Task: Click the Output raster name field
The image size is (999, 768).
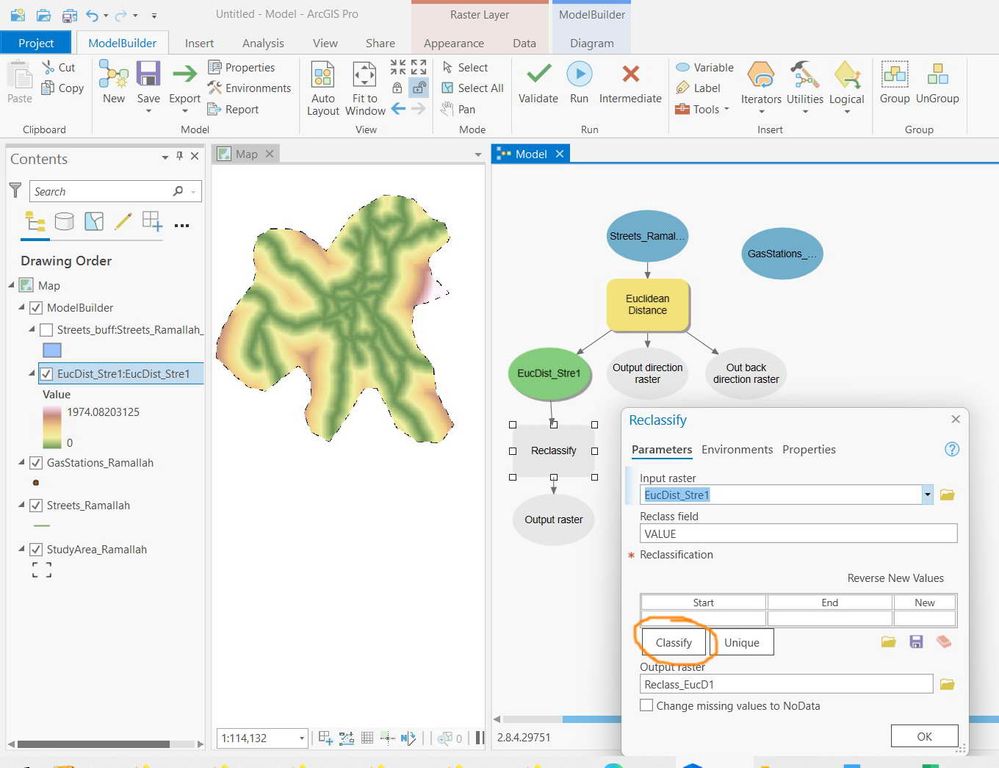Action: (x=786, y=685)
